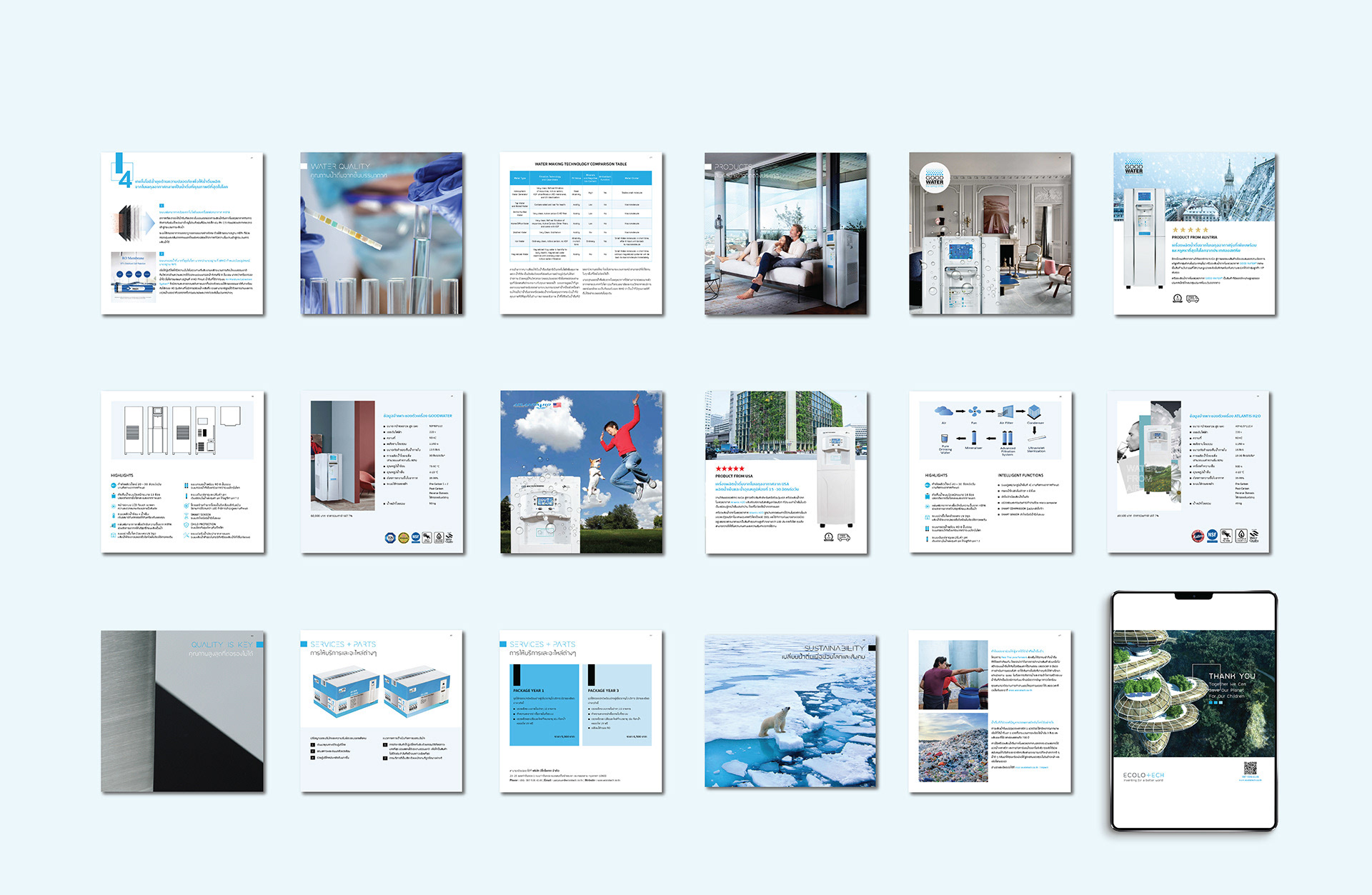Open the Water Quality lab photo page

point(382,234)
